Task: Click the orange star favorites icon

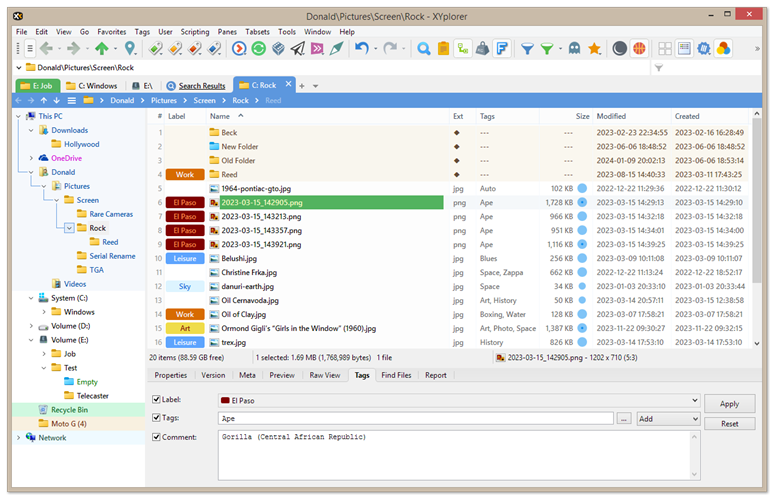Action: pos(594,48)
